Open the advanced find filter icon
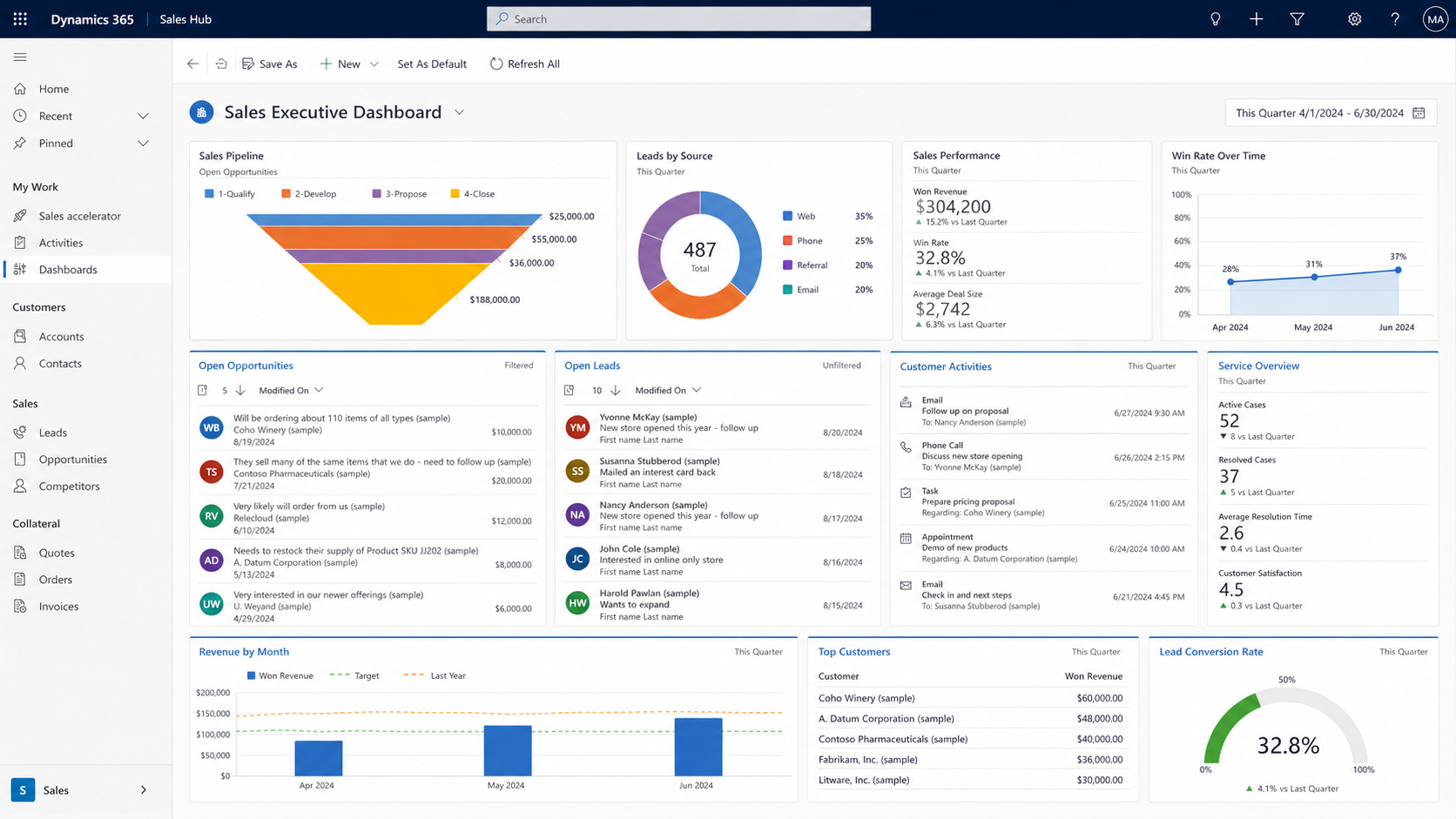The width and height of the screenshot is (1456, 819). click(1297, 18)
